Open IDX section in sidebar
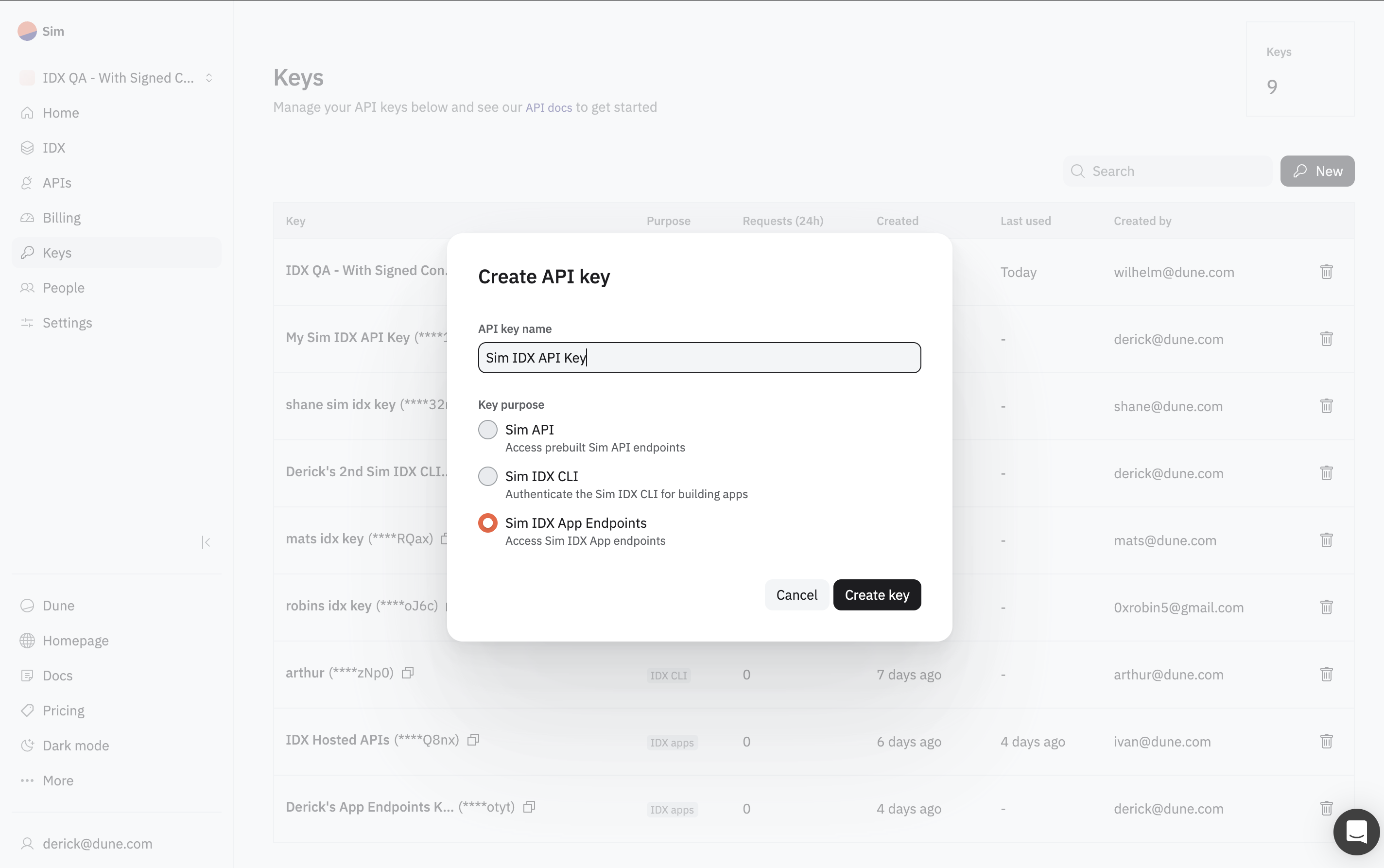1384x868 pixels. click(x=117, y=148)
